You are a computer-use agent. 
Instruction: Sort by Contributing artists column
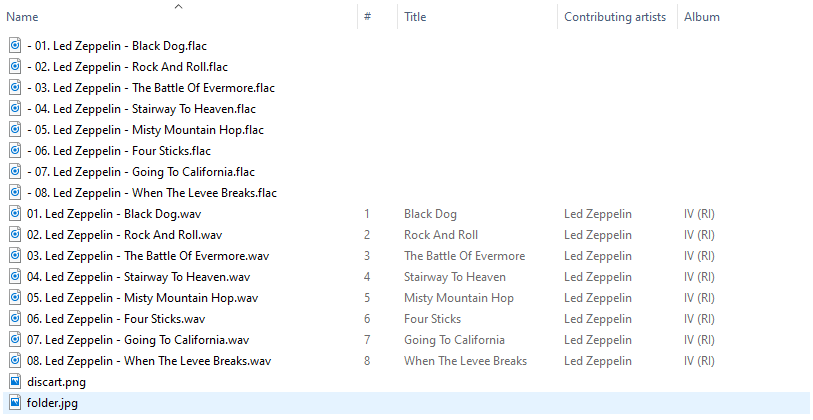[x=614, y=17]
